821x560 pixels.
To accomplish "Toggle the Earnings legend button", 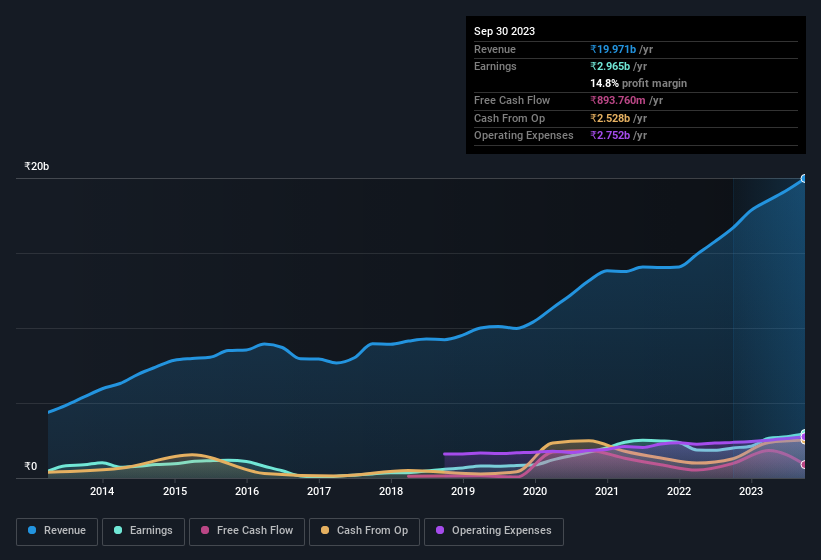I will pos(143,531).
